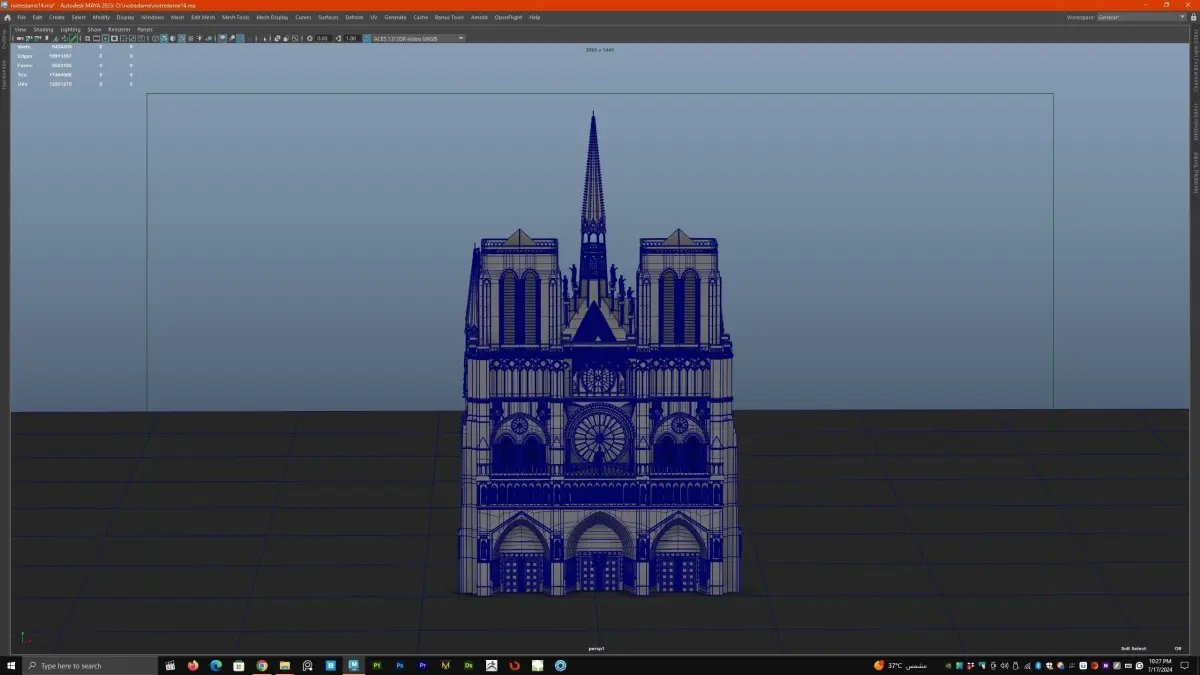Toggle Use All Lights icon
The width and height of the screenshot is (1200, 675).
pos(199,38)
